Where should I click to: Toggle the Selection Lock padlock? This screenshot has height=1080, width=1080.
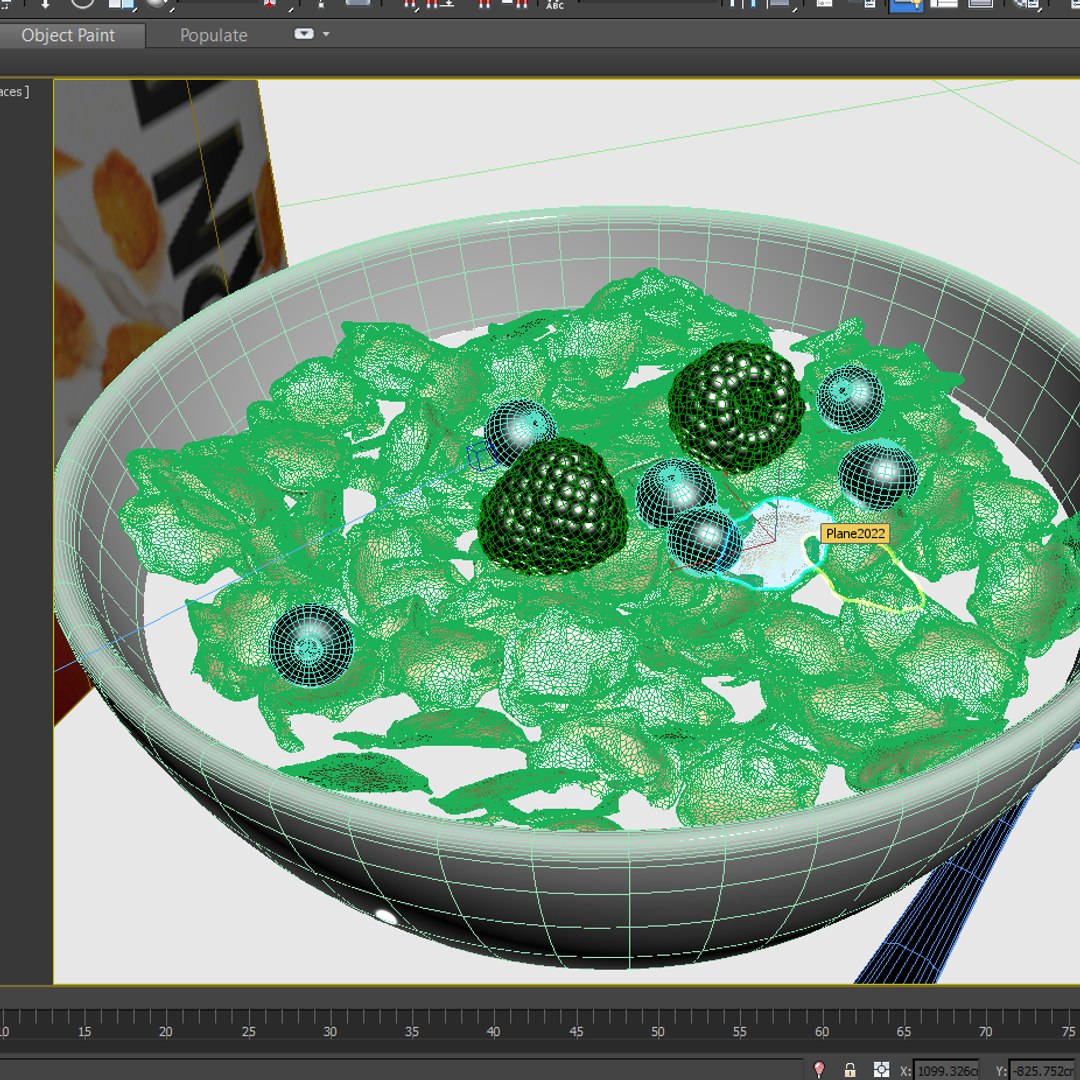point(850,1070)
